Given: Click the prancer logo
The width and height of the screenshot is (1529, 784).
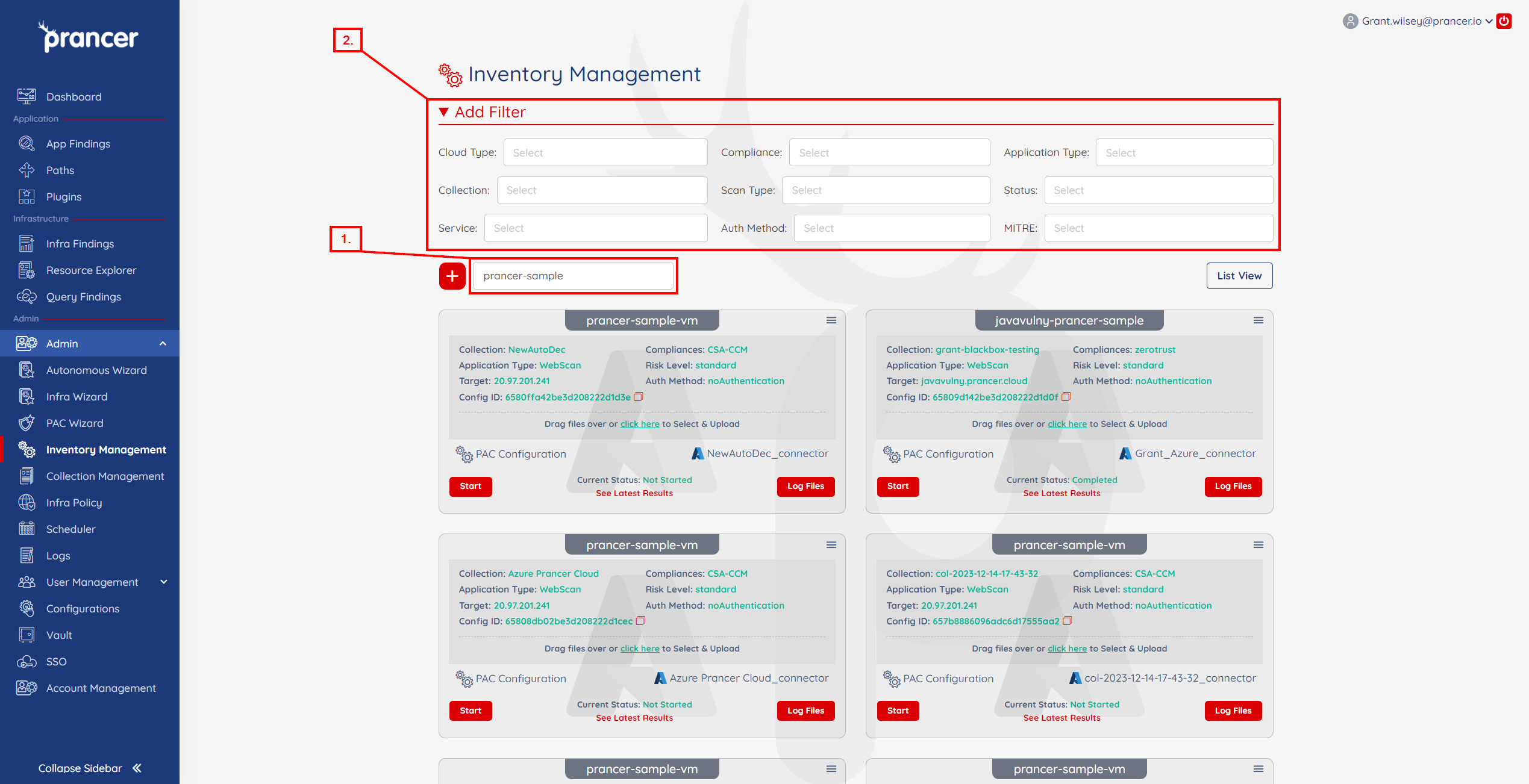Looking at the screenshot, I should coord(89,37).
